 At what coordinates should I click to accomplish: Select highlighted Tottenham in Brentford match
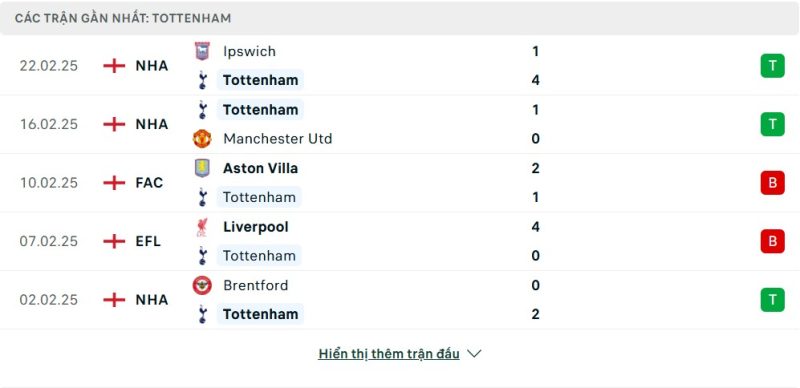(260, 314)
